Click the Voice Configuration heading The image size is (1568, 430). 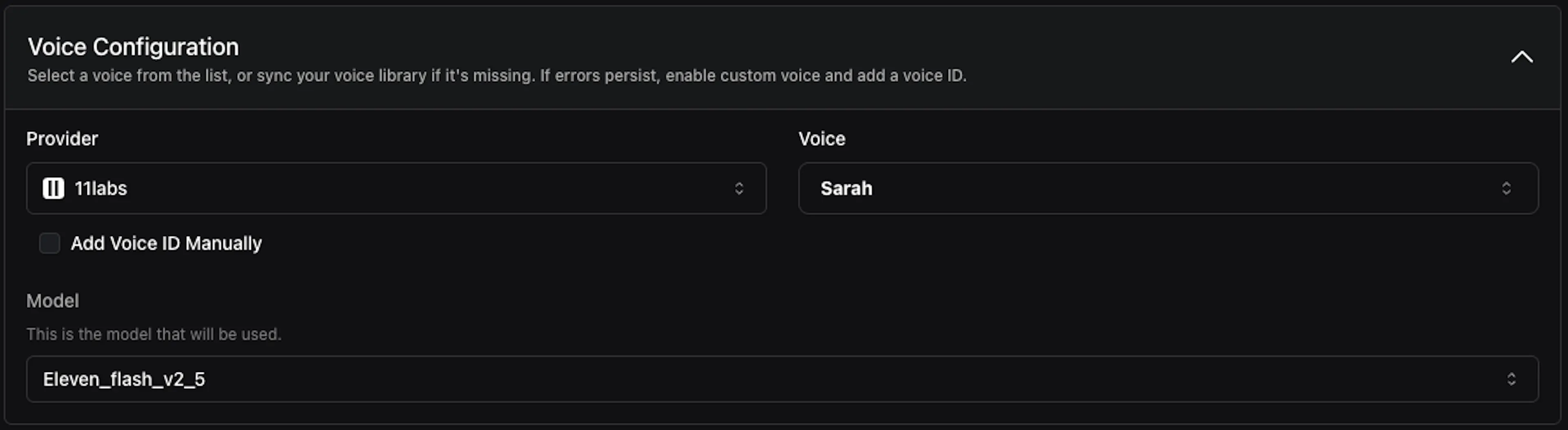tap(133, 47)
